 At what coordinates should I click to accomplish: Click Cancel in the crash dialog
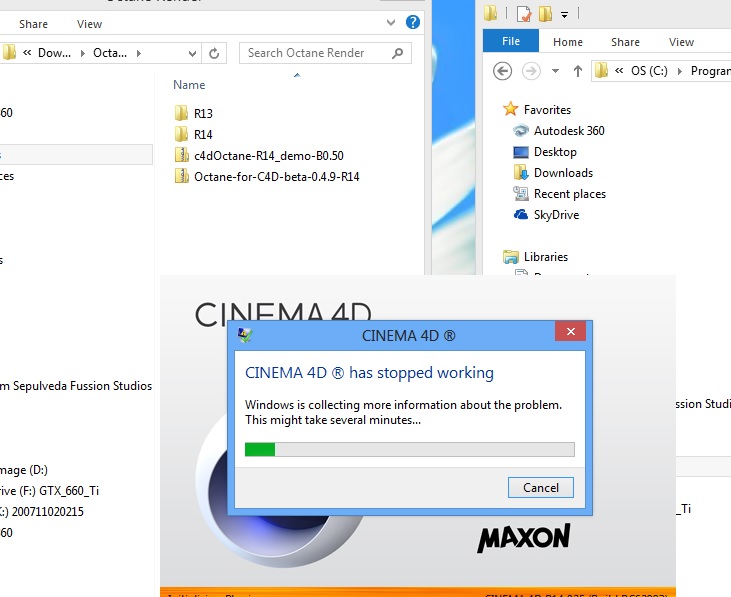[540, 487]
